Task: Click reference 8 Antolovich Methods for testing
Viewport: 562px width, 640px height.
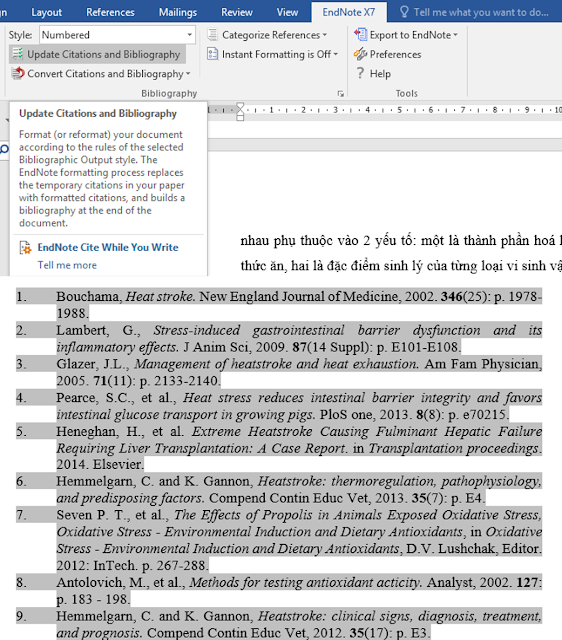Action: coord(279,591)
